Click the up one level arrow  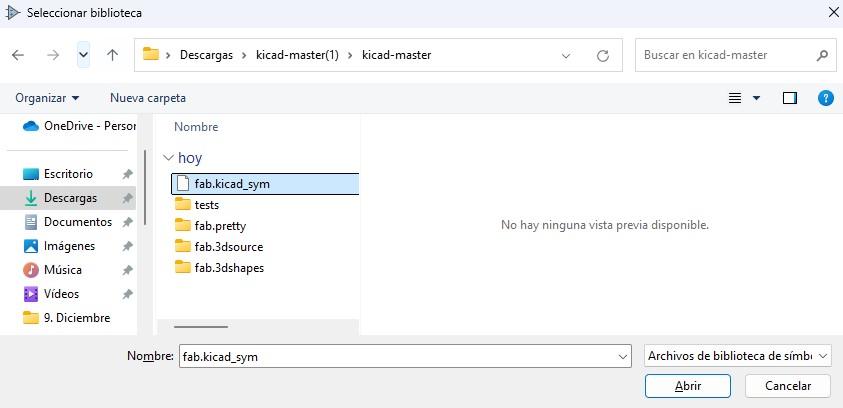(112, 55)
